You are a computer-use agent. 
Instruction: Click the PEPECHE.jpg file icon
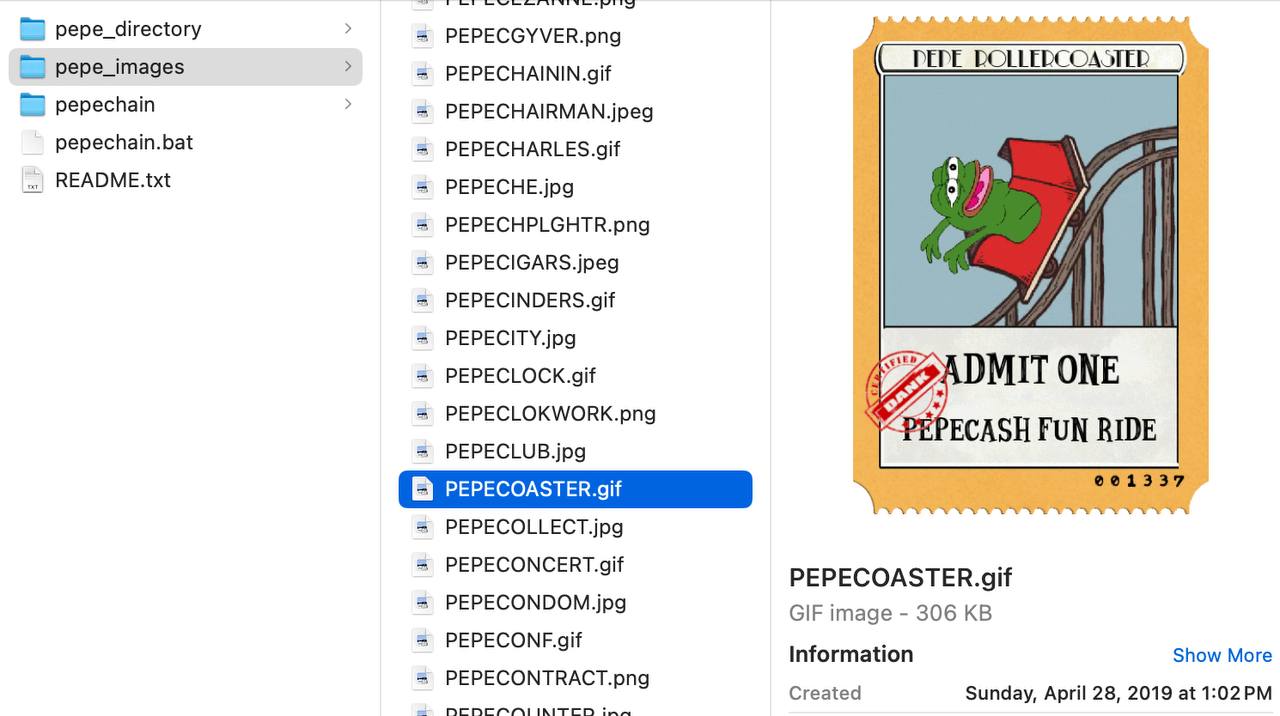pyautogui.click(x=423, y=187)
